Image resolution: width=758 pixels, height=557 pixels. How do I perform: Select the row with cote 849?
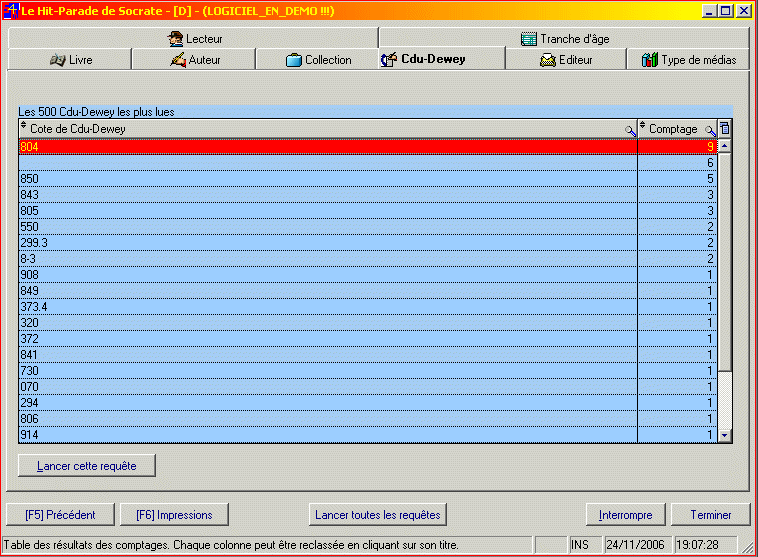[367, 291]
